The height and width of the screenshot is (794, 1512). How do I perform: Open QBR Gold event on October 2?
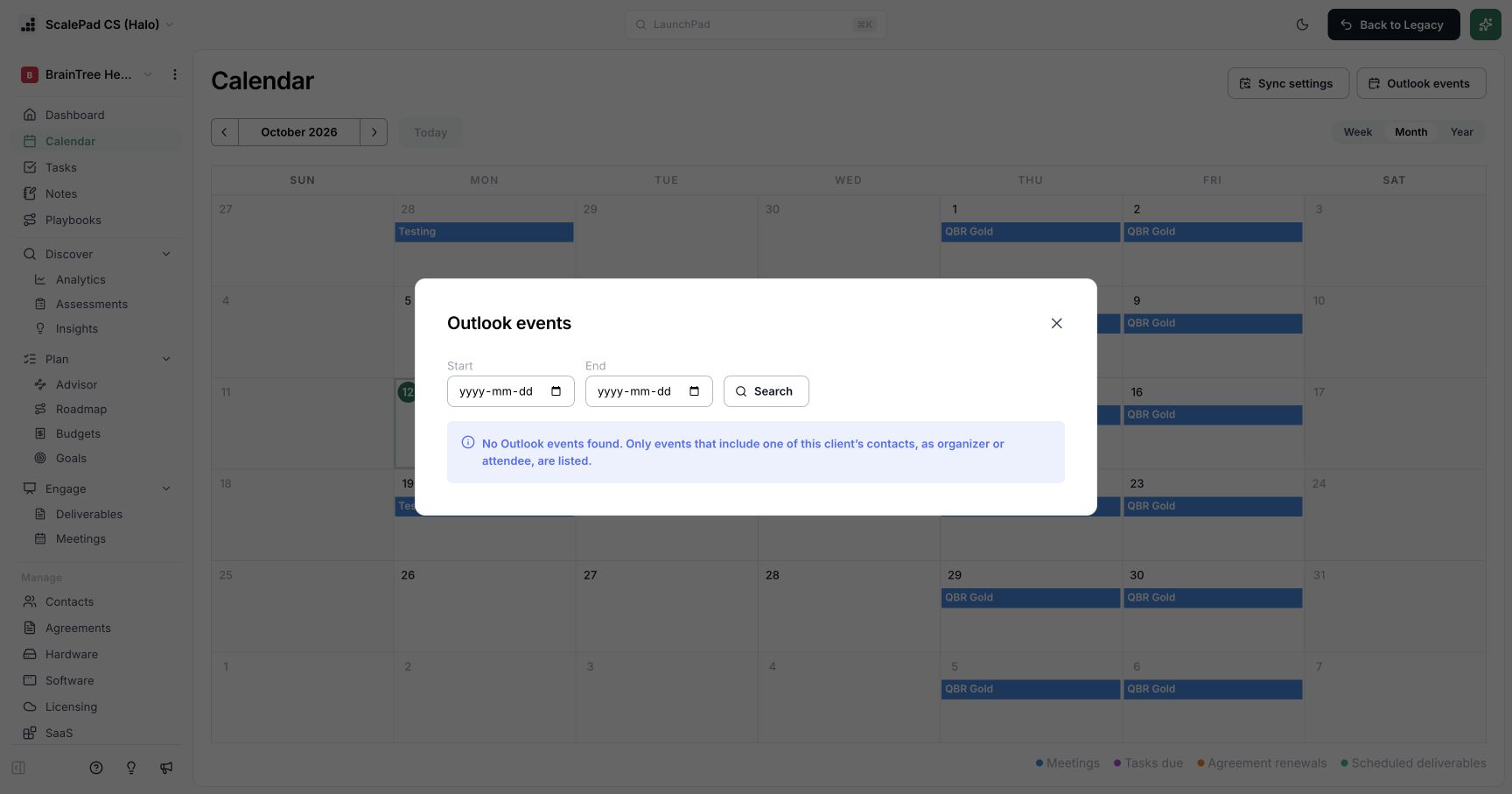(x=1213, y=232)
